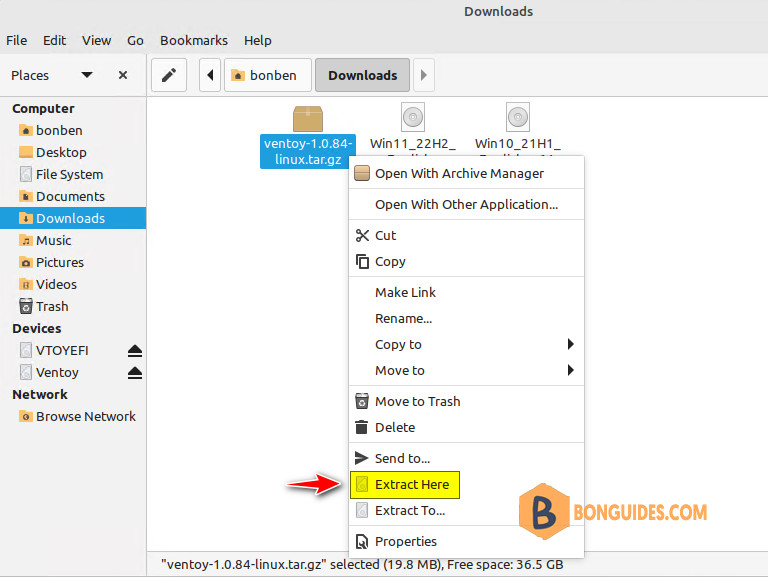The height and width of the screenshot is (577, 768).
Task: Choose Make Link in context menu
Action: point(466,292)
